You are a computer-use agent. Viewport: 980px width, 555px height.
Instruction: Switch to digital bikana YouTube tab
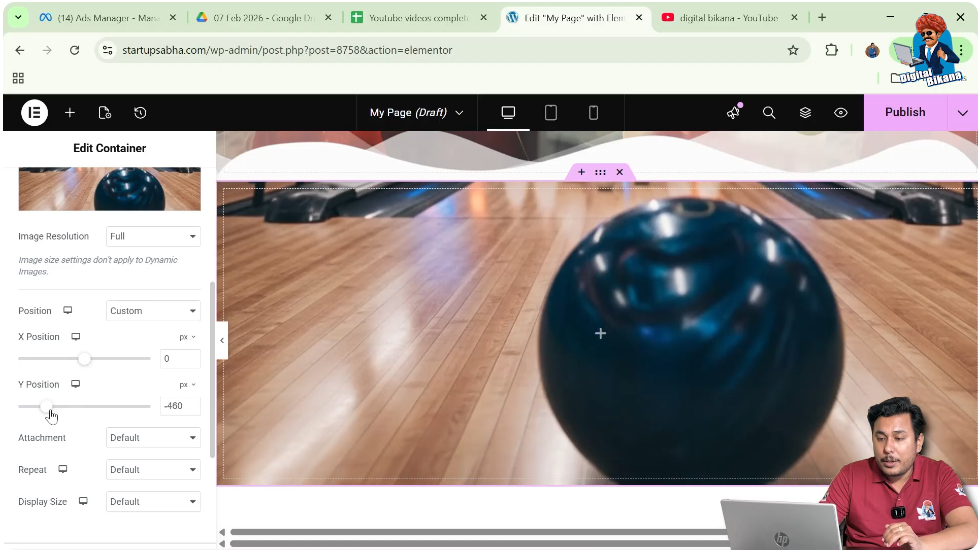pyautogui.click(x=726, y=18)
